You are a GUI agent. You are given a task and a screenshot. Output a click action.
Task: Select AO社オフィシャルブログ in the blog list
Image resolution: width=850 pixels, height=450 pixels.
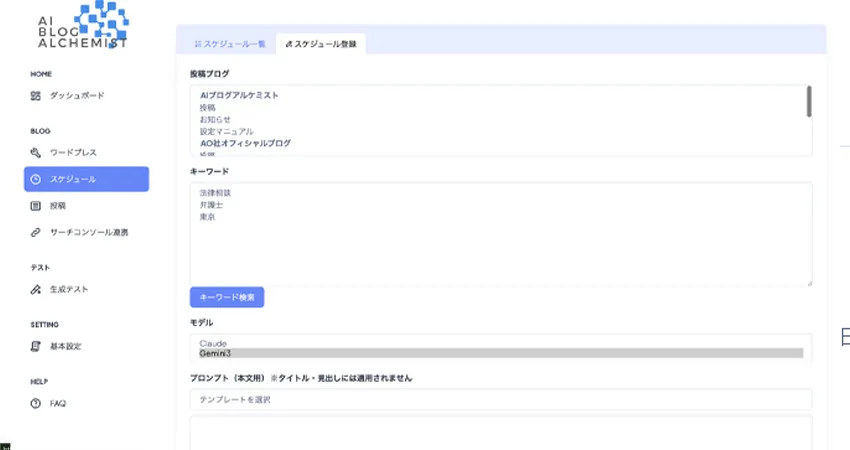click(245, 143)
